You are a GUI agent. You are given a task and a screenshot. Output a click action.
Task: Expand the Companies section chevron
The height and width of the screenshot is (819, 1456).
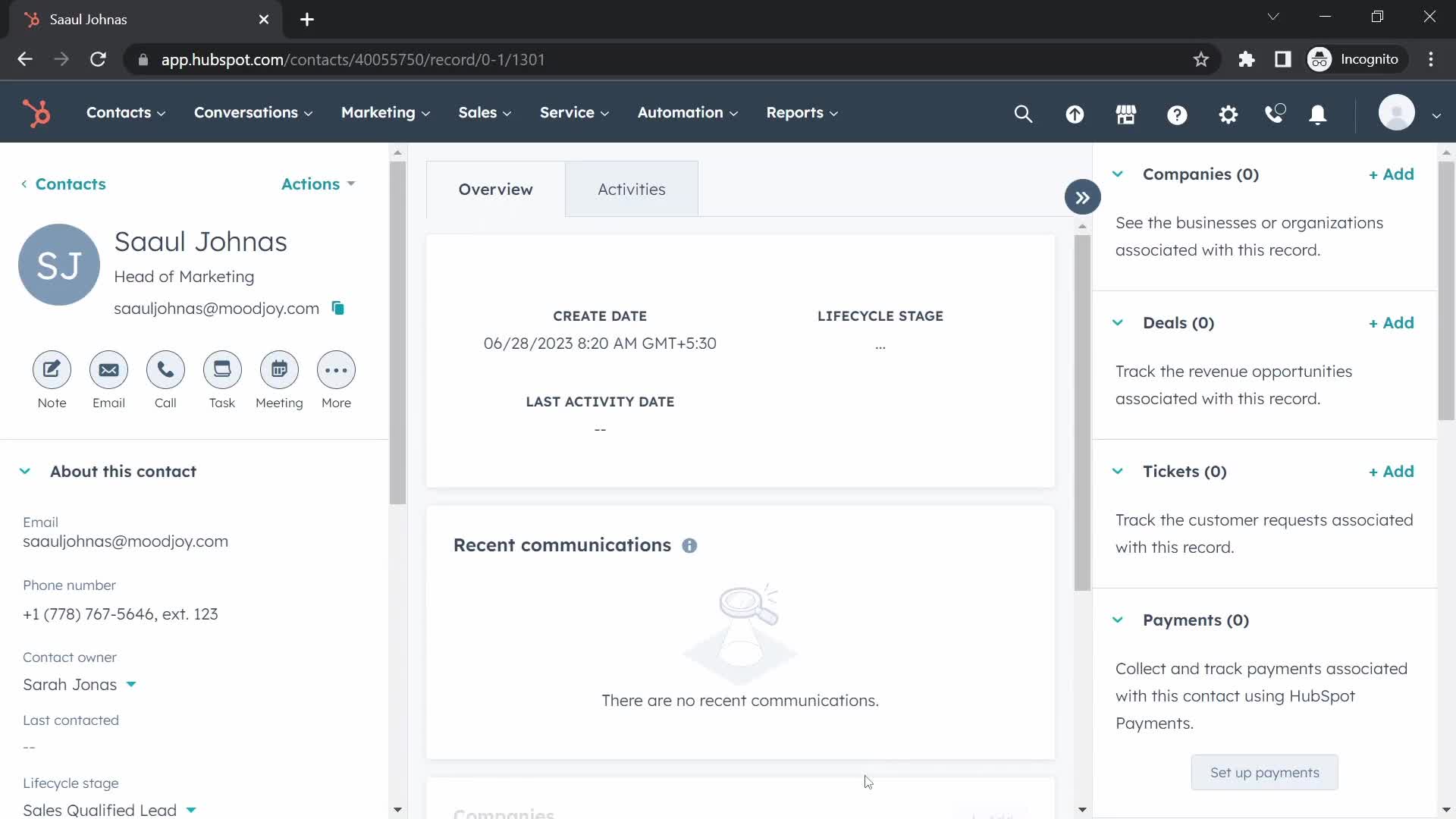1118,173
